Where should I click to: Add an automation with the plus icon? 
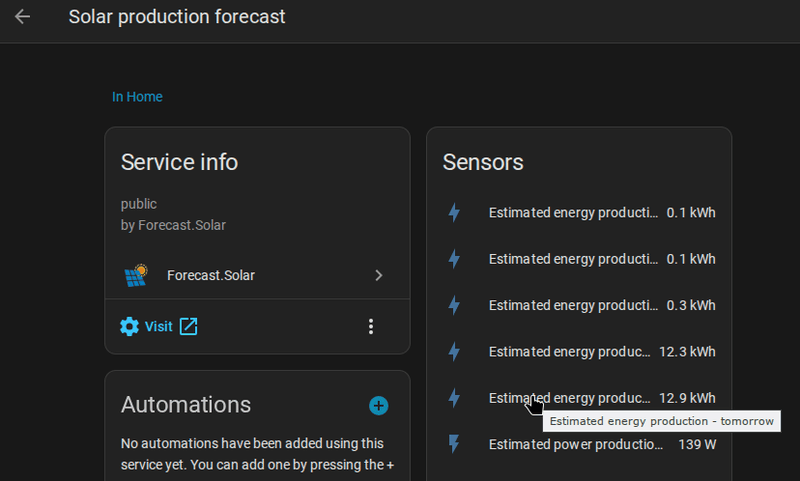coord(378,405)
